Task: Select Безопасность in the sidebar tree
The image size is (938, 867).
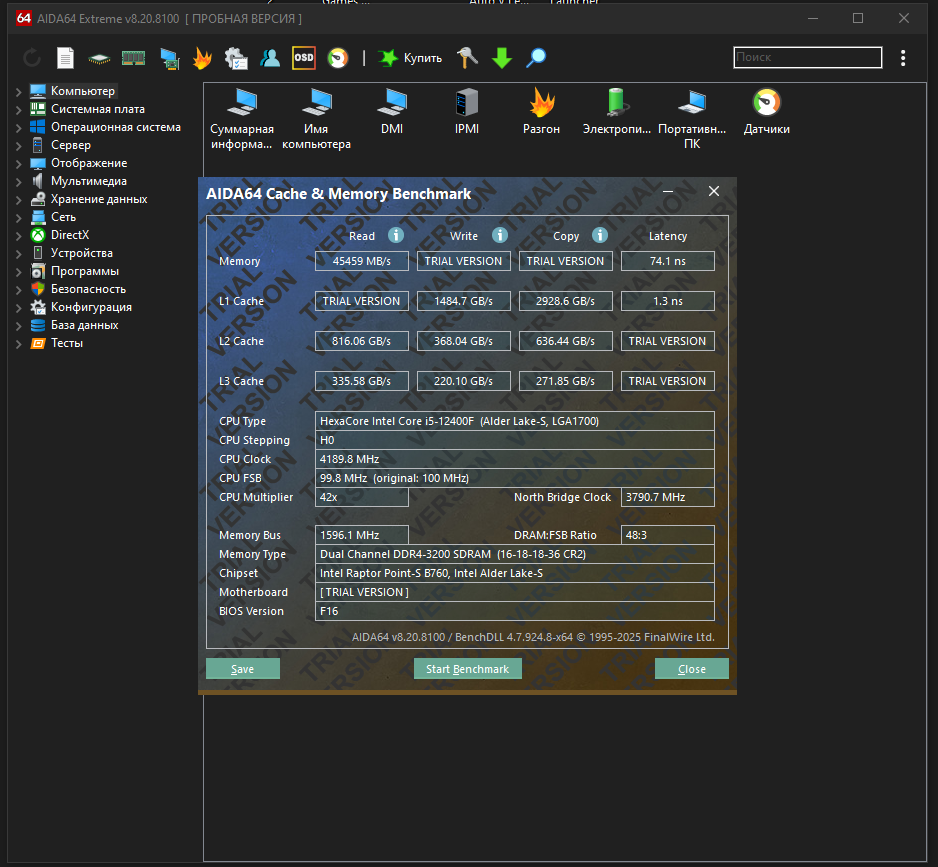Action: coord(88,289)
